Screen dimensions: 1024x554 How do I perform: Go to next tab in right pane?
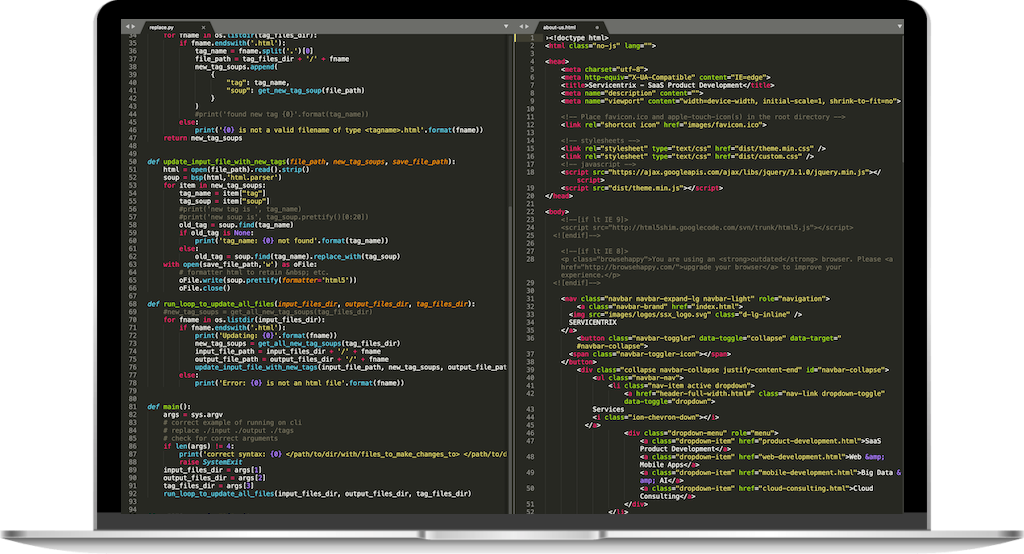[527, 27]
